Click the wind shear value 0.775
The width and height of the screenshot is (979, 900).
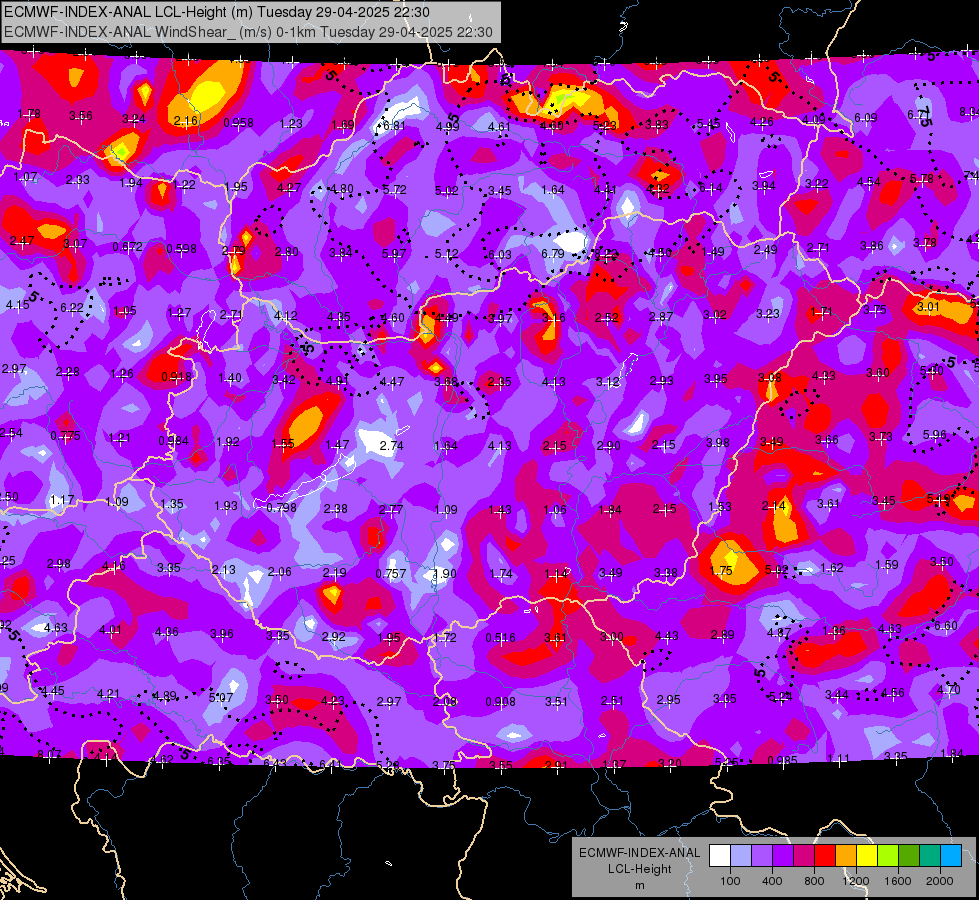coord(65,436)
